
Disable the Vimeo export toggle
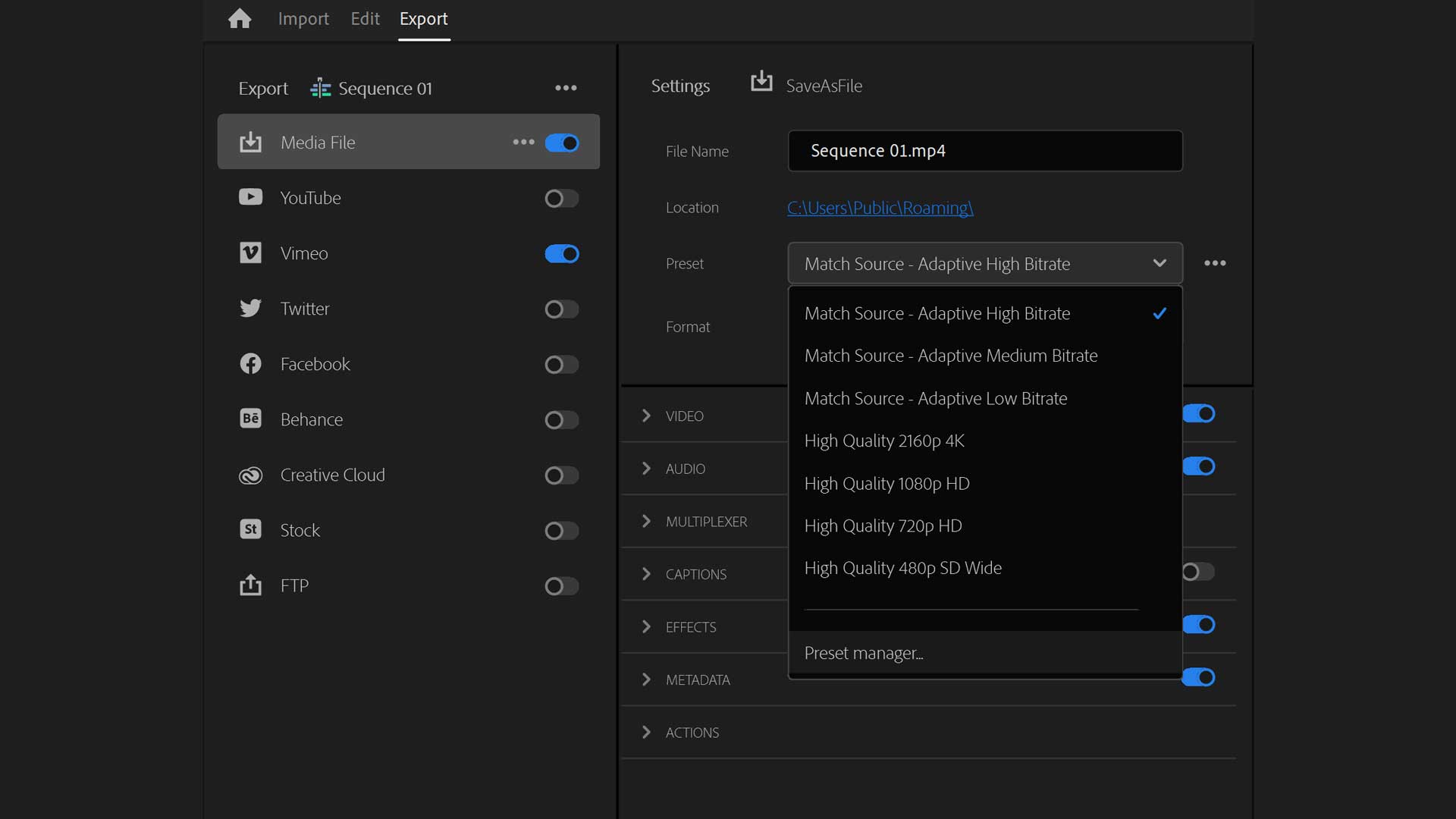click(561, 254)
